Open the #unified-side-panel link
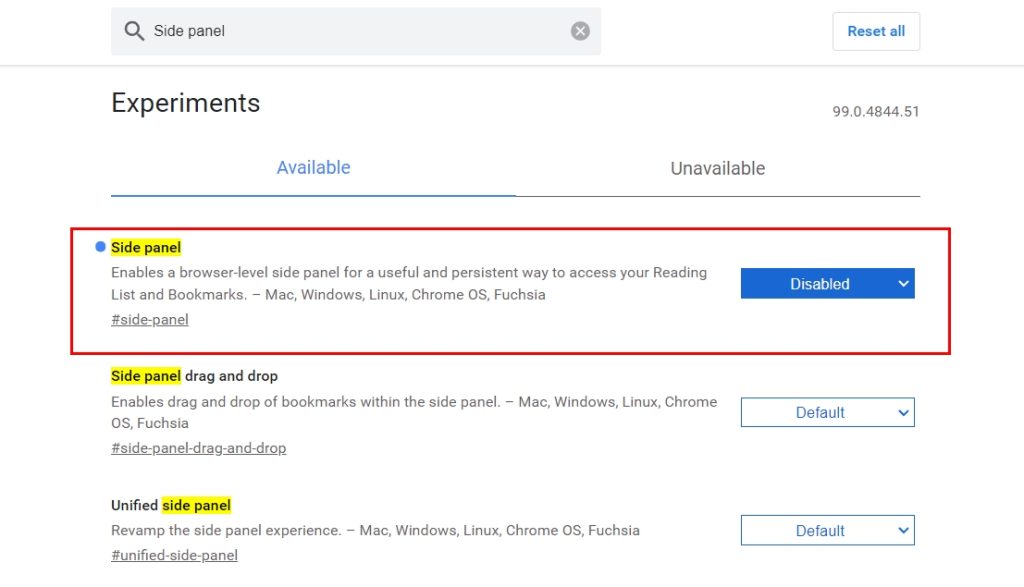This screenshot has width=1024, height=587. tap(174, 555)
